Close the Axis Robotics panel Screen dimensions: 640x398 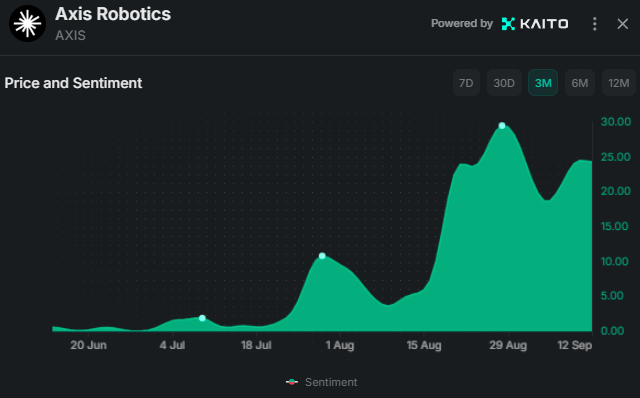(622, 24)
